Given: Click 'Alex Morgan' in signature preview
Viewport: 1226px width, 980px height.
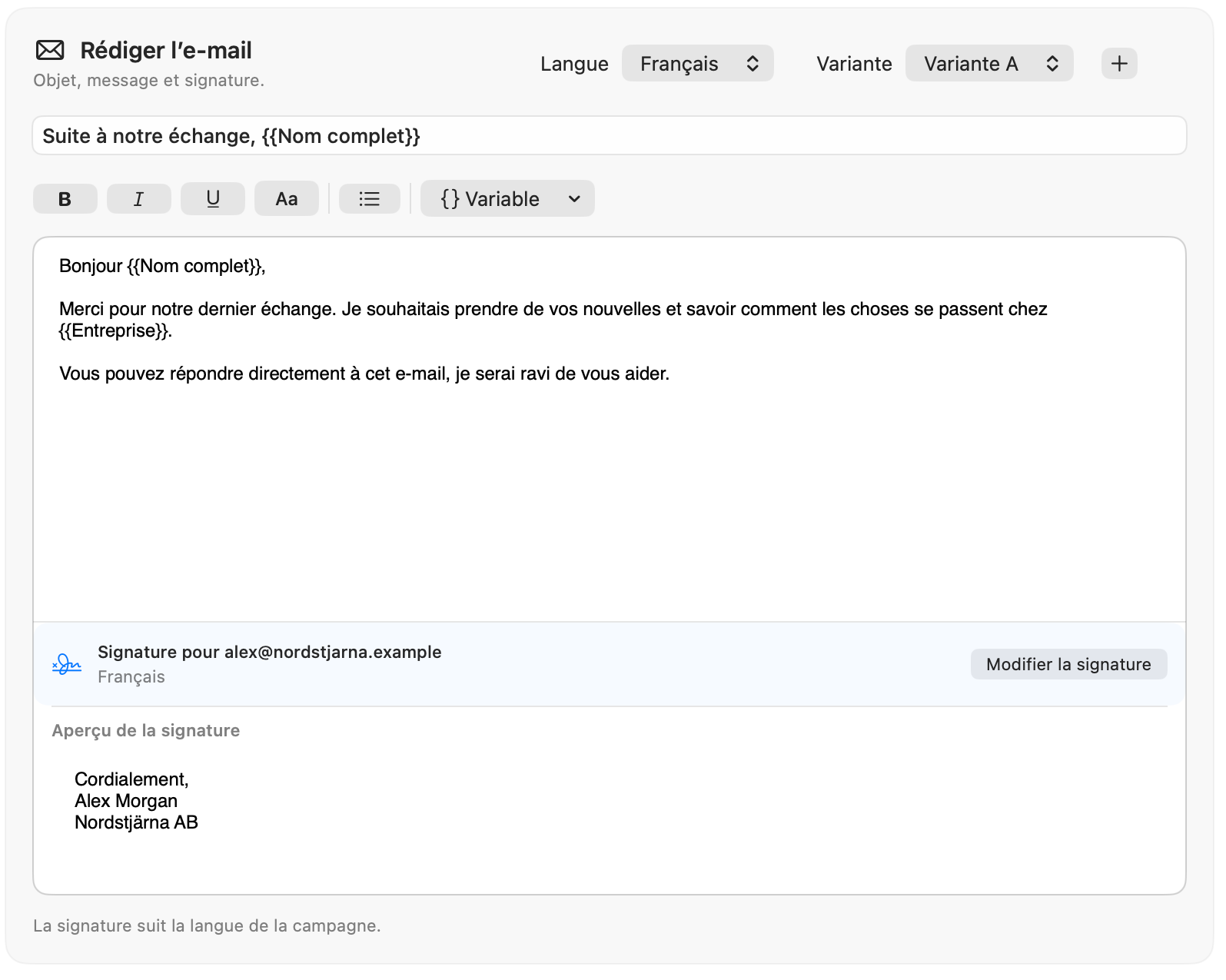Looking at the screenshot, I should pyautogui.click(x=126, y=801).
